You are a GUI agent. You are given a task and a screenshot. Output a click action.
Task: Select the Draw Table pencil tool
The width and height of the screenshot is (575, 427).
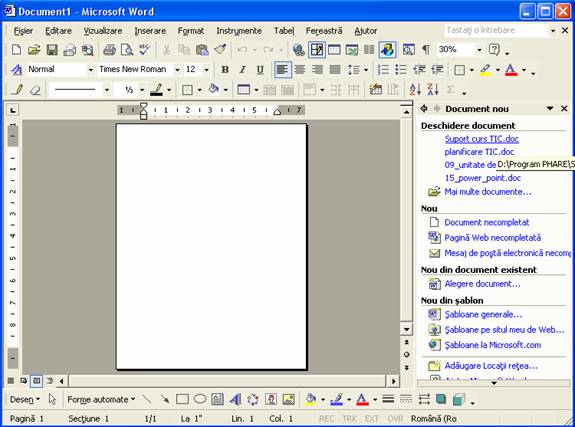click(17, 90)
